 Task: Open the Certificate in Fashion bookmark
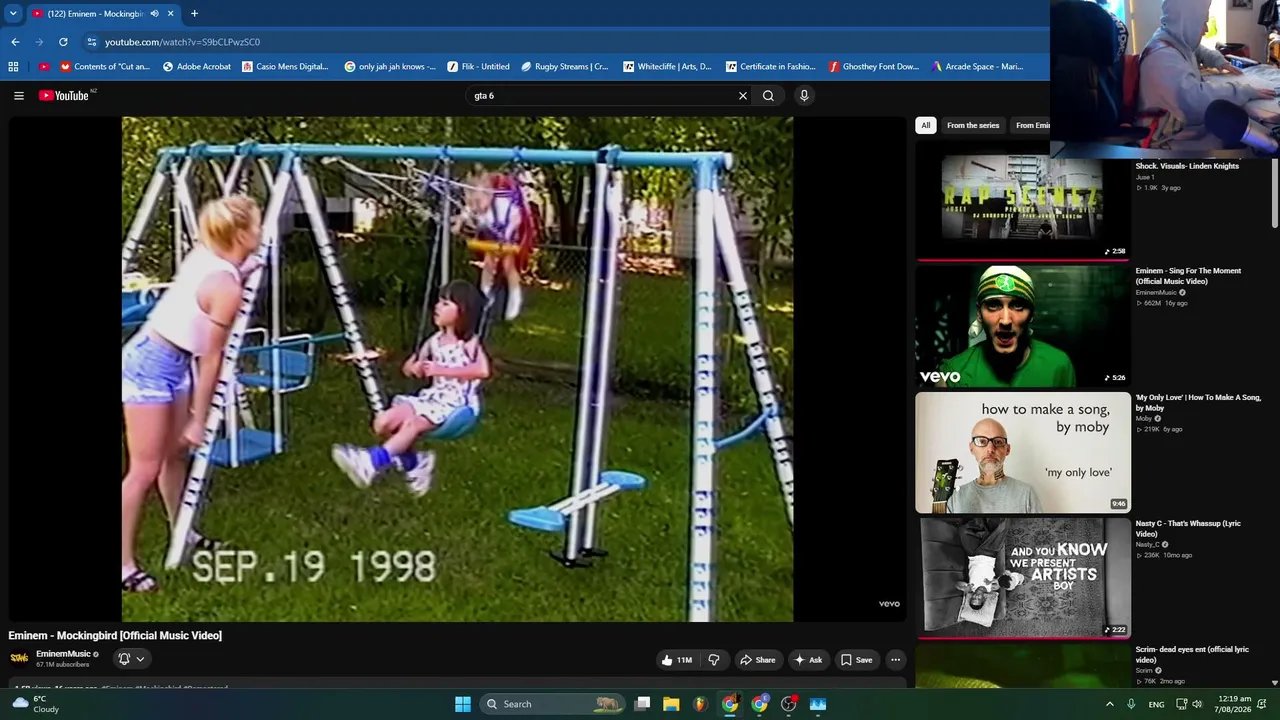[x=771, y=67]
